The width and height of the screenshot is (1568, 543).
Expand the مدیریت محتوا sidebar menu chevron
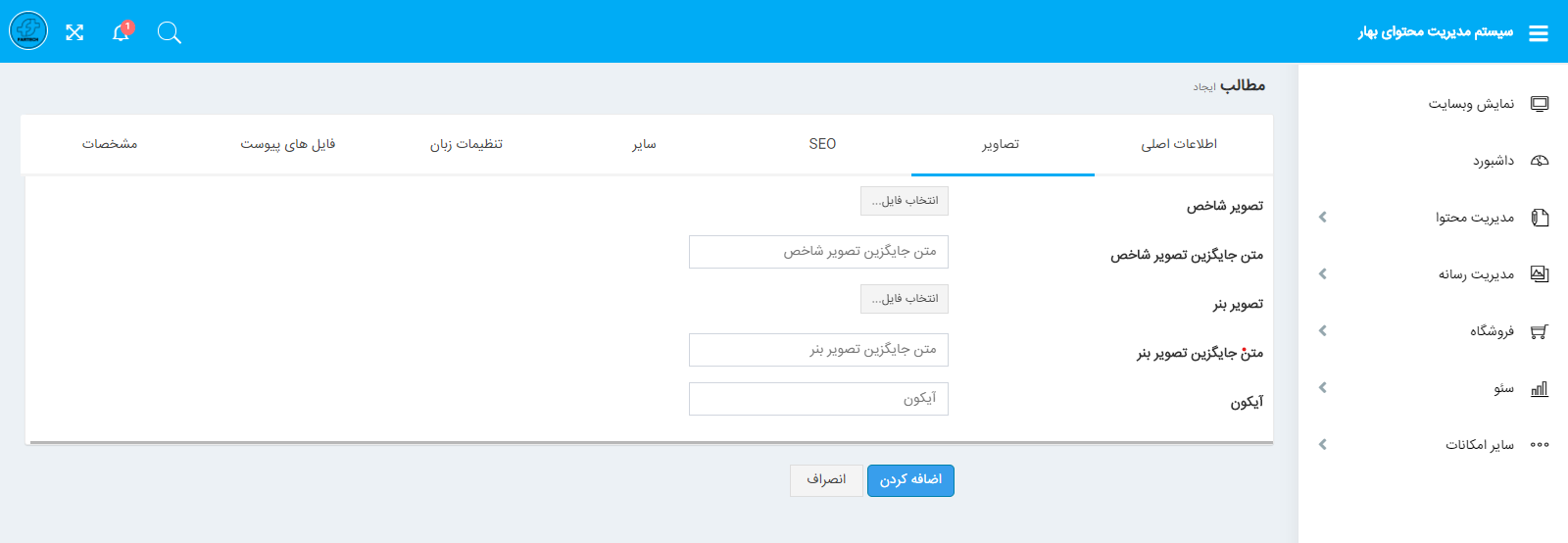[1323, 218]
